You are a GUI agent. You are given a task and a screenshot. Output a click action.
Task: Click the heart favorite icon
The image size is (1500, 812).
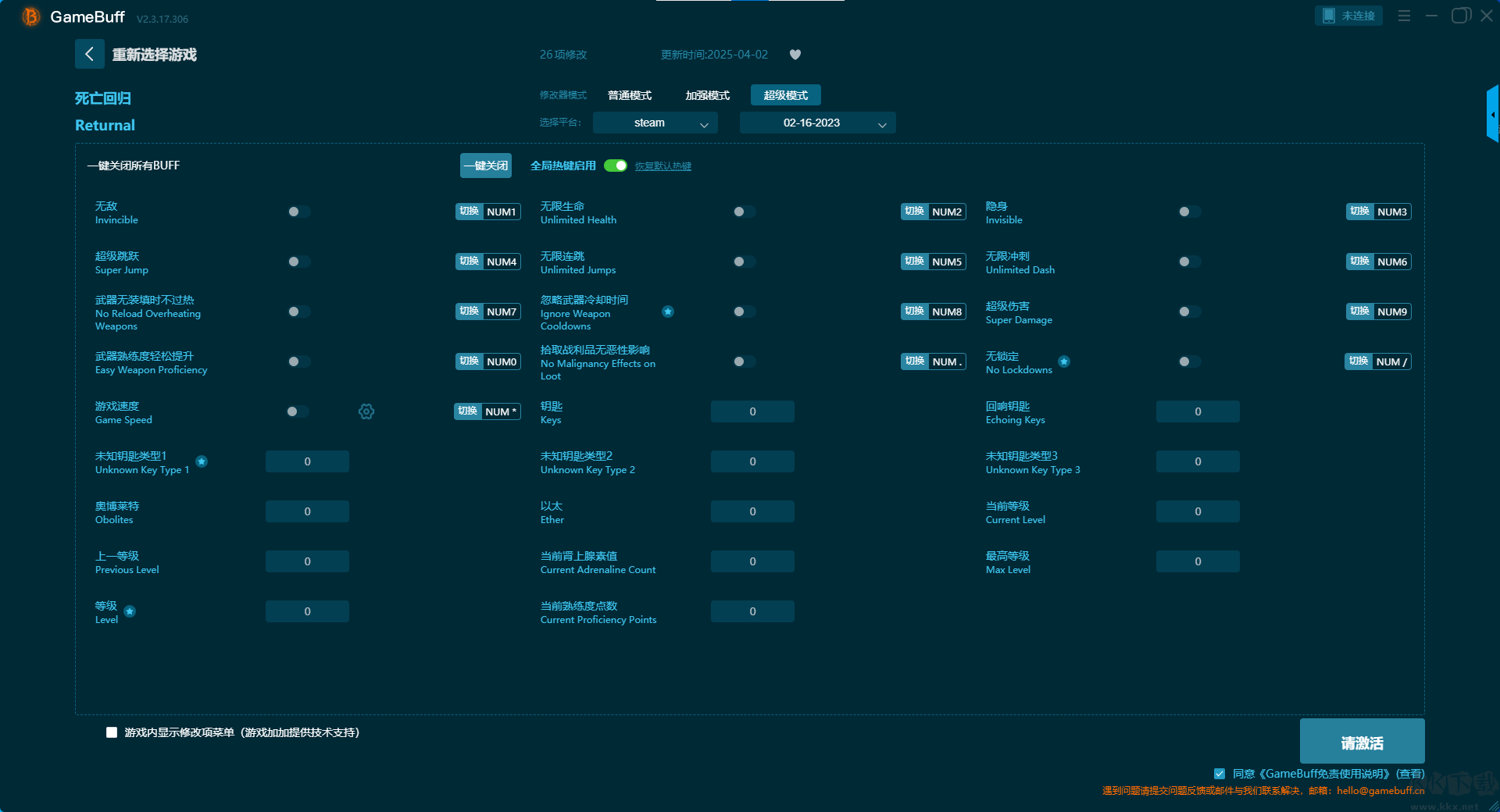pyautogui.click(x=795, y=55)
